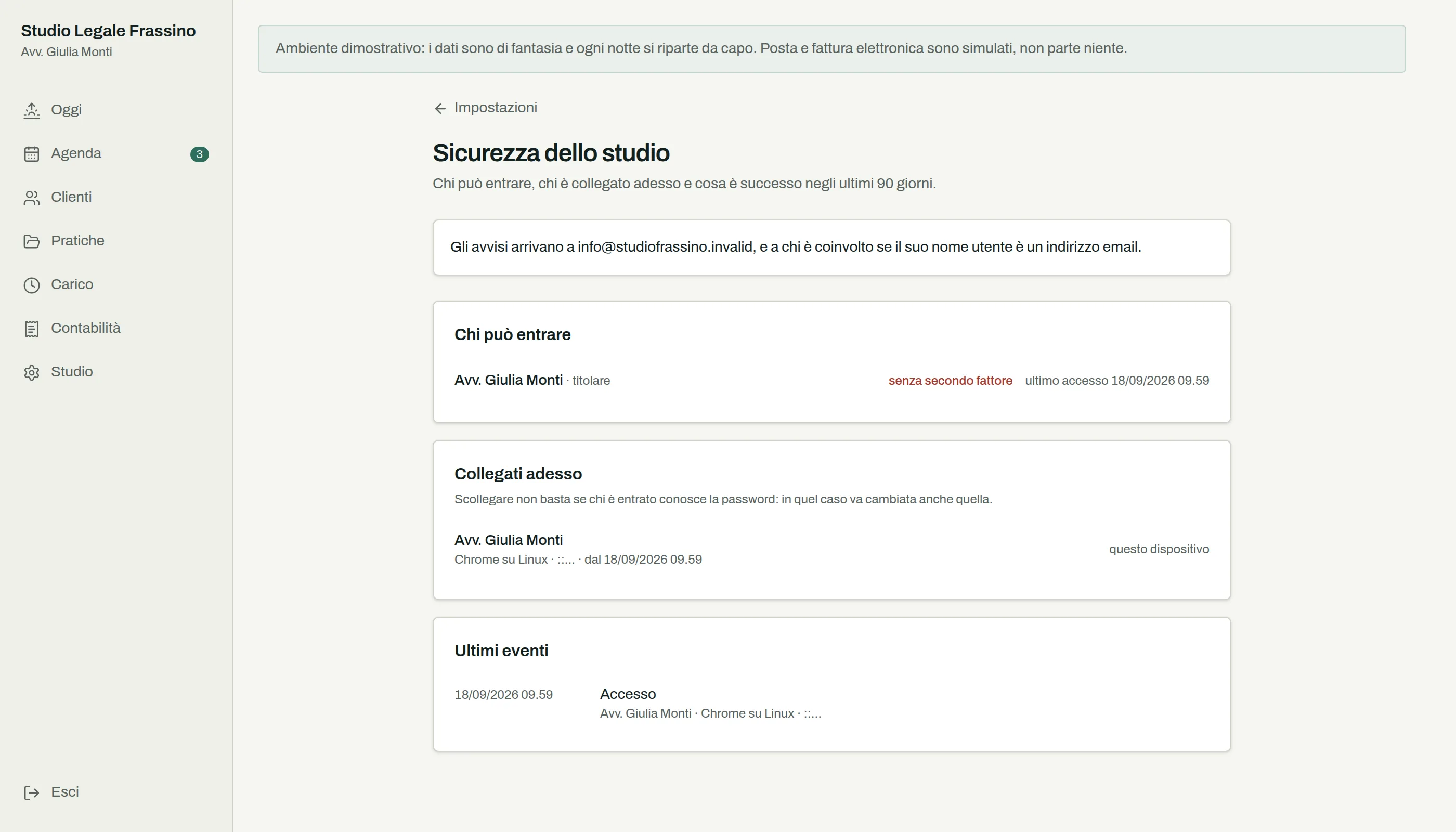Click the Clienti people icon
Viewport: 1456px width, 832px height.
point(31,198)
